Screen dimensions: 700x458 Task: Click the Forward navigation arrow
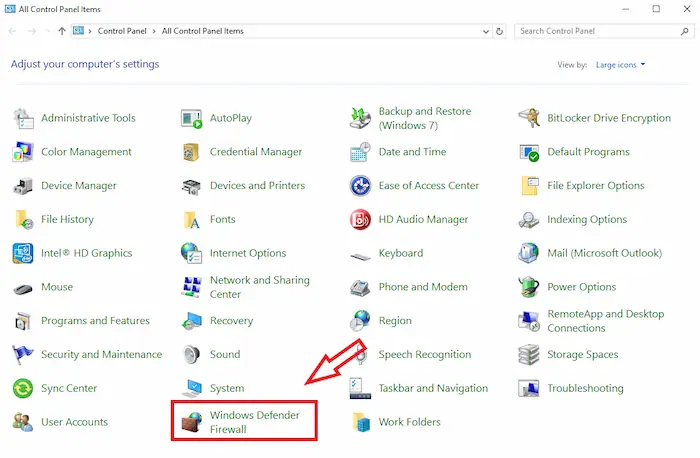click(x=32, y=31)
